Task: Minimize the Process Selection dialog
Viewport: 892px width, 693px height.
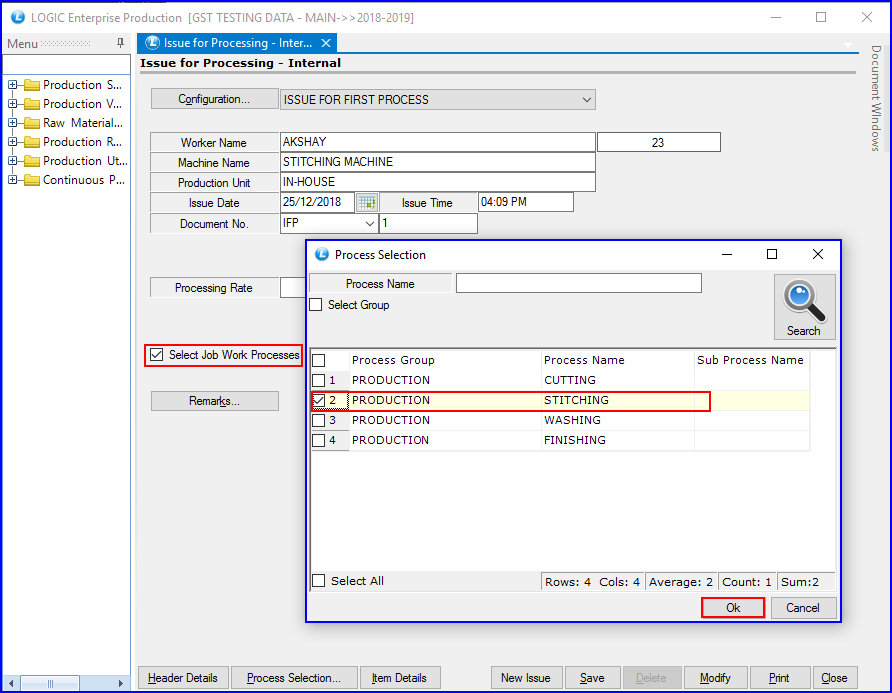Action: pyautogui.click(x=727, y=254)
